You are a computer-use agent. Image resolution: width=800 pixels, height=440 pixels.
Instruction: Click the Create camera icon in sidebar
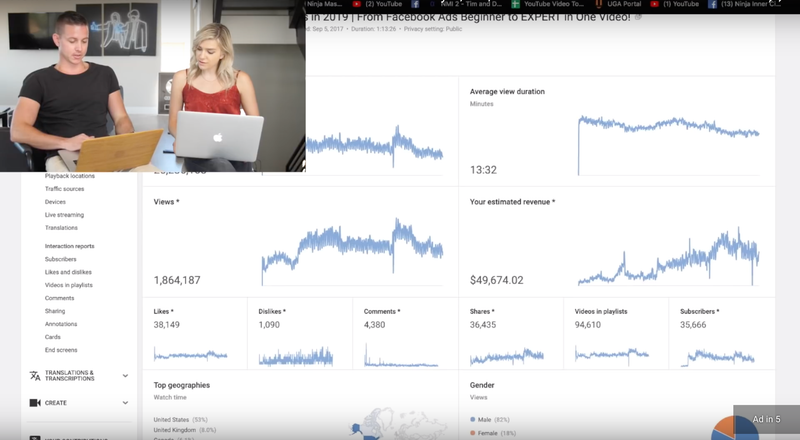click(35, 403)
